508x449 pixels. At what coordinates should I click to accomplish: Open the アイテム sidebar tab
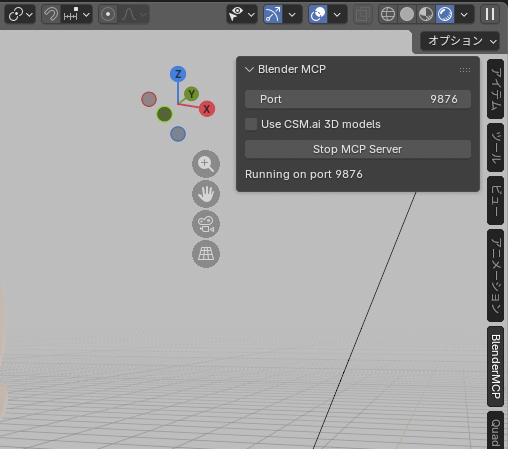pyautogui.click(x=495, y=89)
